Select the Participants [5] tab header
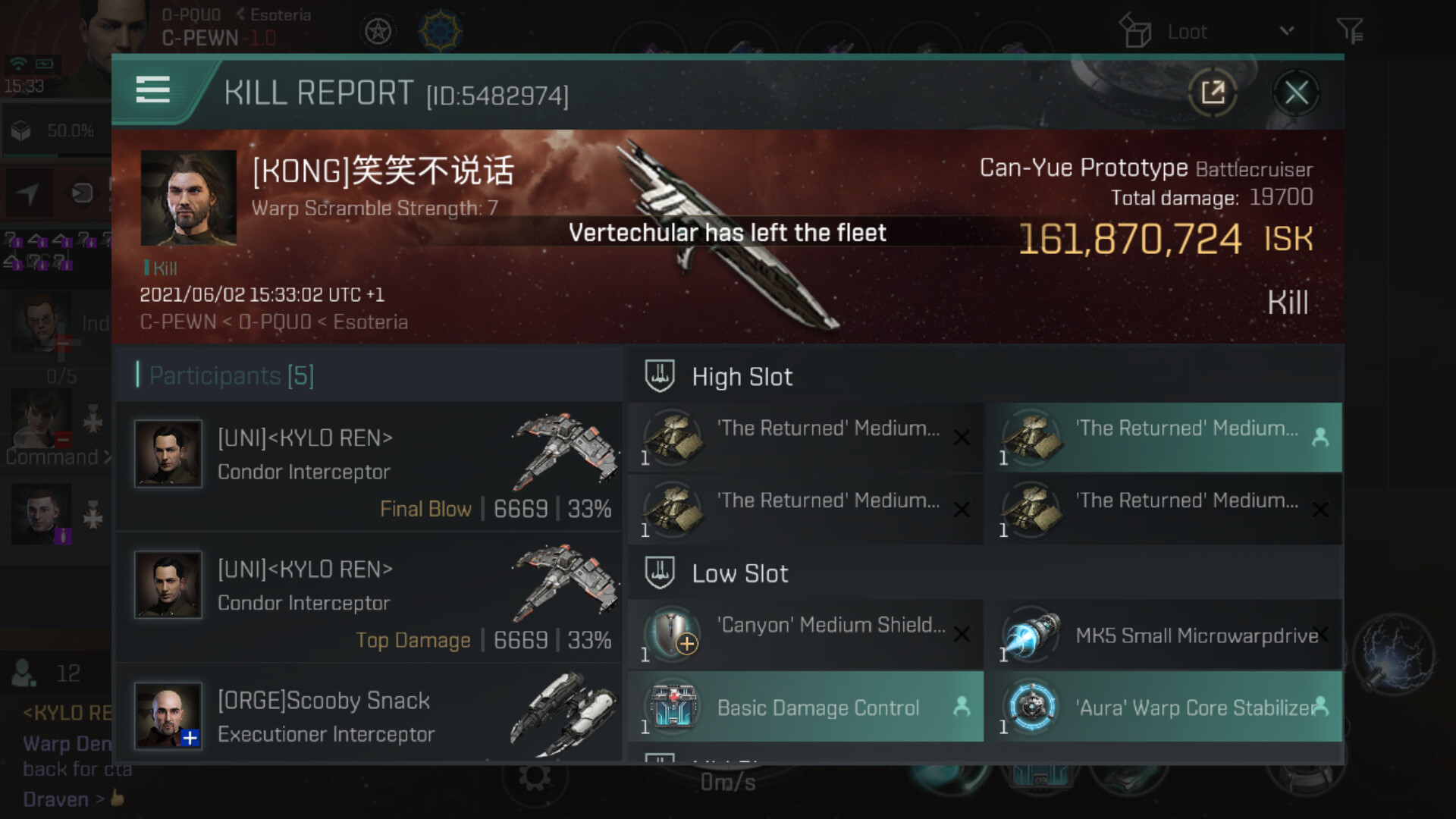 coord(231,375)
